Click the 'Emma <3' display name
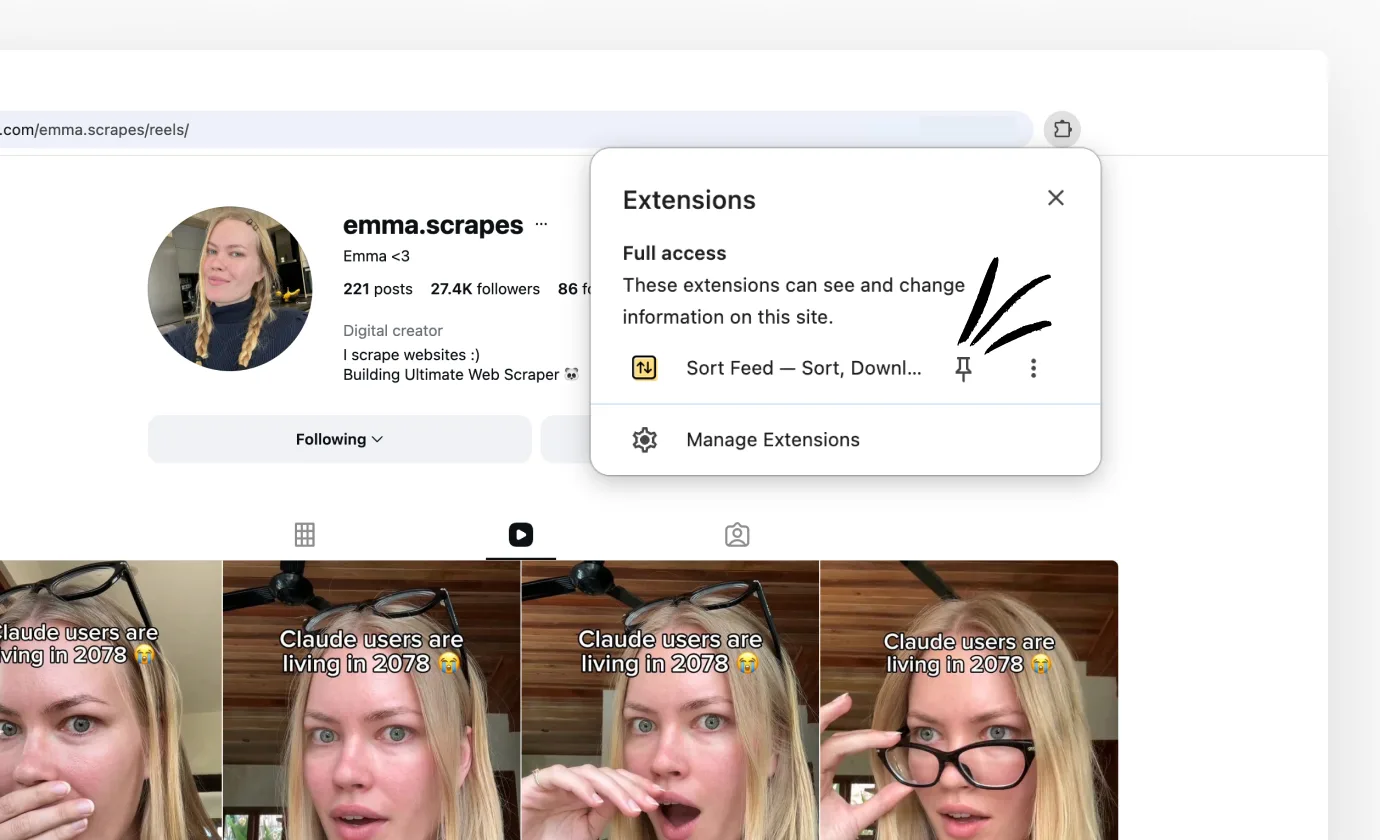Viewport: 1380px width, 840px height. click(x=376, y=256)
